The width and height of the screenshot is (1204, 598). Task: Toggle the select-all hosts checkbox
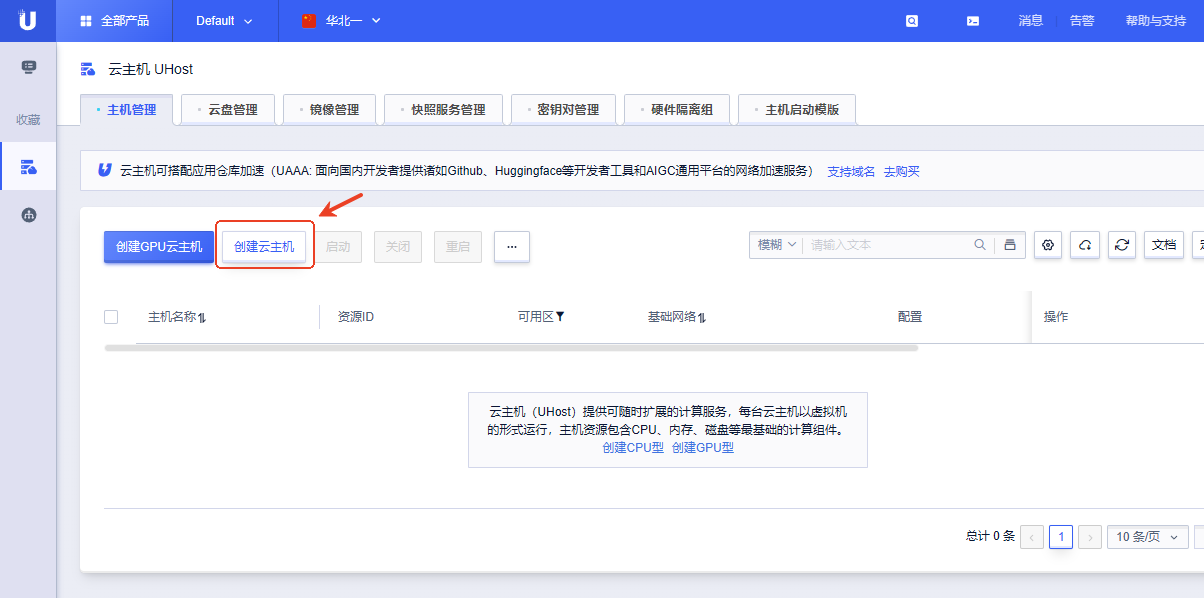pyautogui.click(x=111, y=317)
